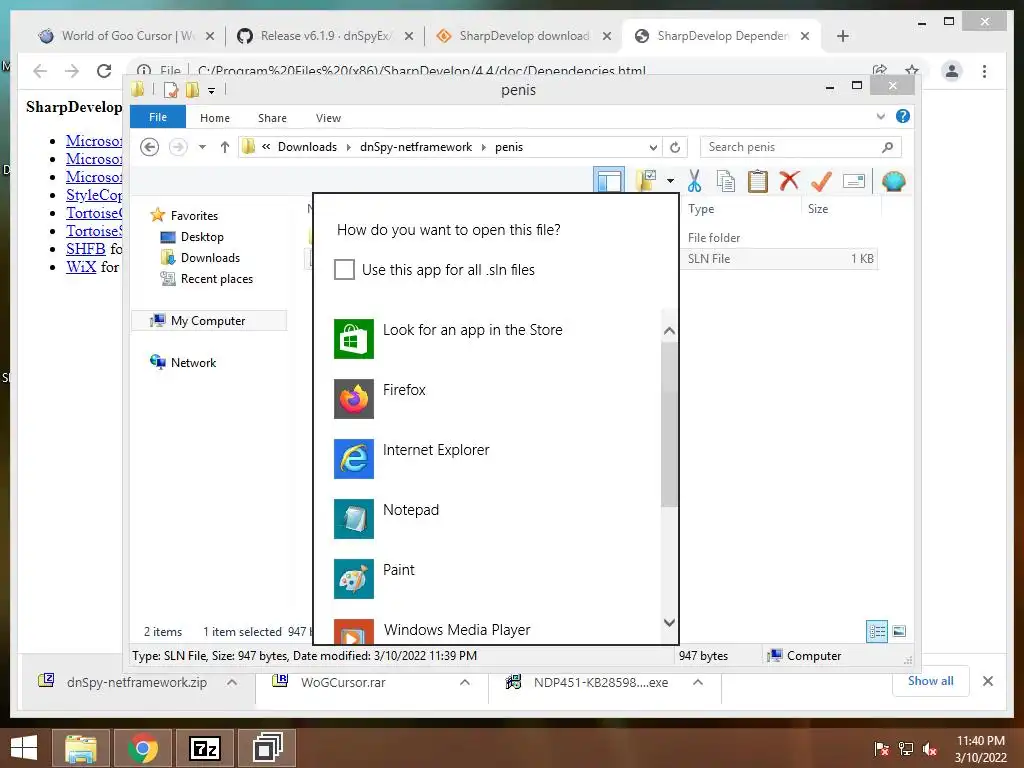Click the Paste clipboard icon
The height and width of the screenshot is (768, 1024).
(758, 181)
